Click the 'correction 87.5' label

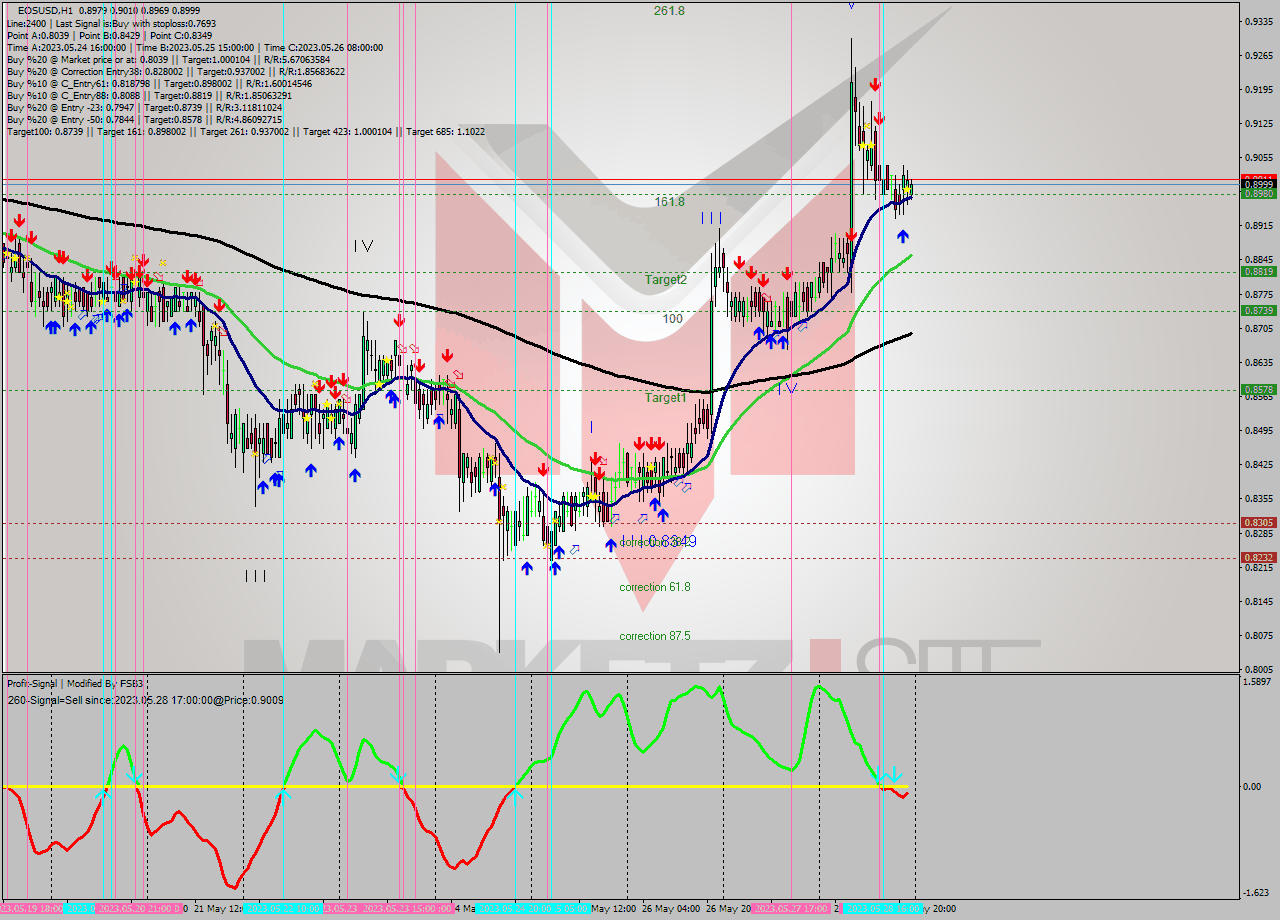pyautogui.click(x=654, y=636)
